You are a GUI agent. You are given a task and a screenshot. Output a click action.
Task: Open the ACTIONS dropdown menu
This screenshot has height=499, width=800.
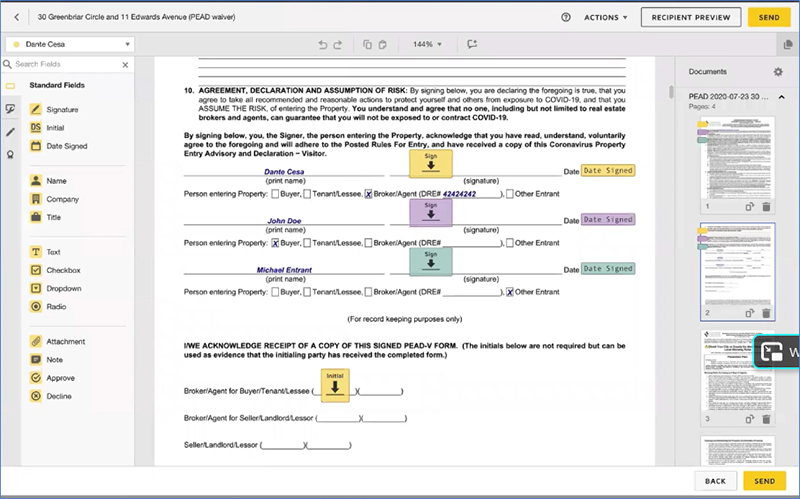click(x=606, y=17)
